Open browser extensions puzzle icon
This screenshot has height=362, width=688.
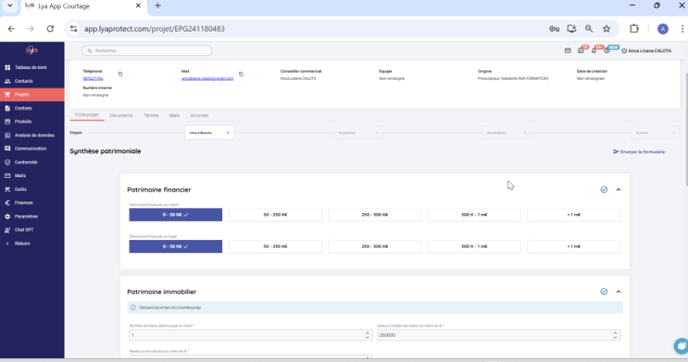click(x=634, y=29)
